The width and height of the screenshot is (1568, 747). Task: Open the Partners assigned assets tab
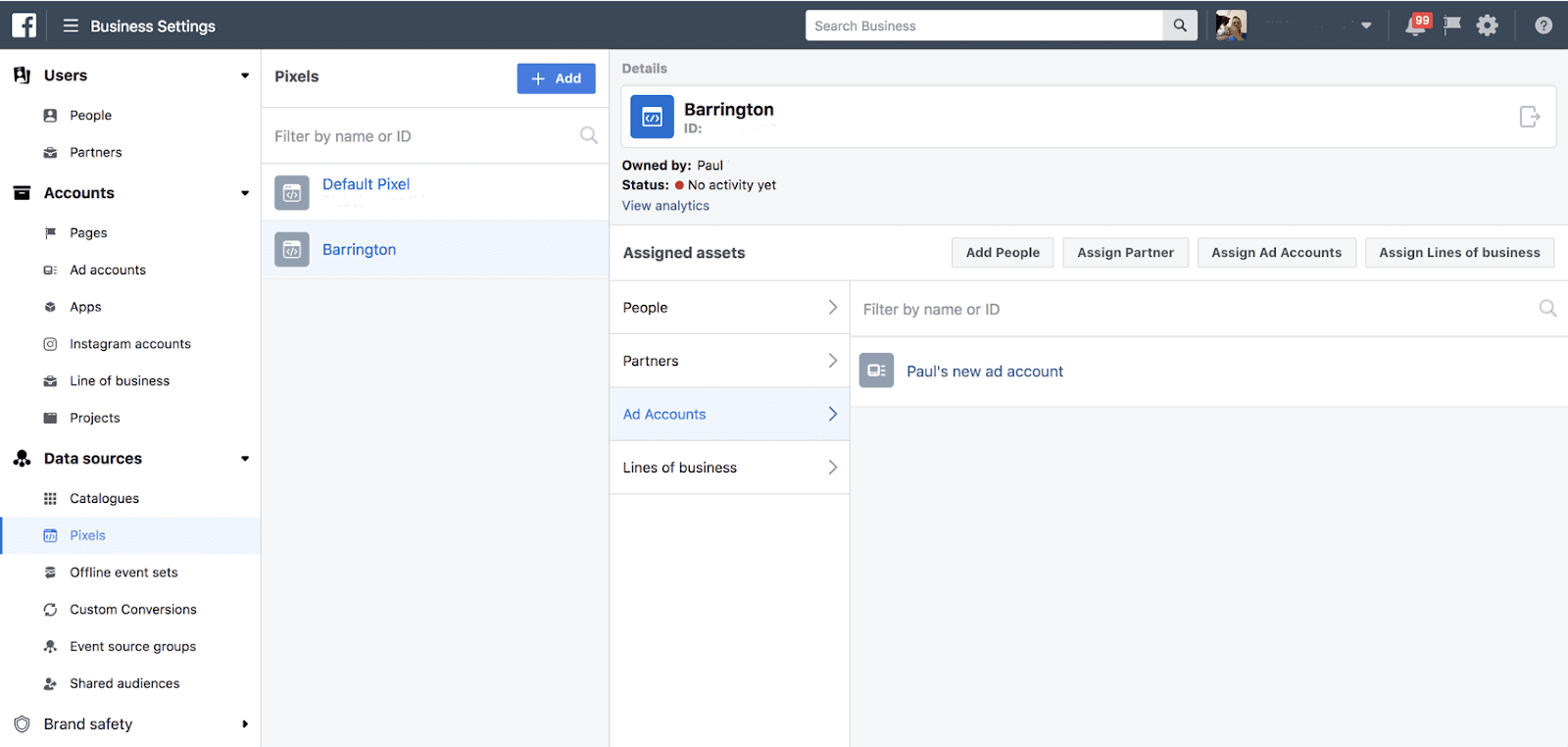729,361
